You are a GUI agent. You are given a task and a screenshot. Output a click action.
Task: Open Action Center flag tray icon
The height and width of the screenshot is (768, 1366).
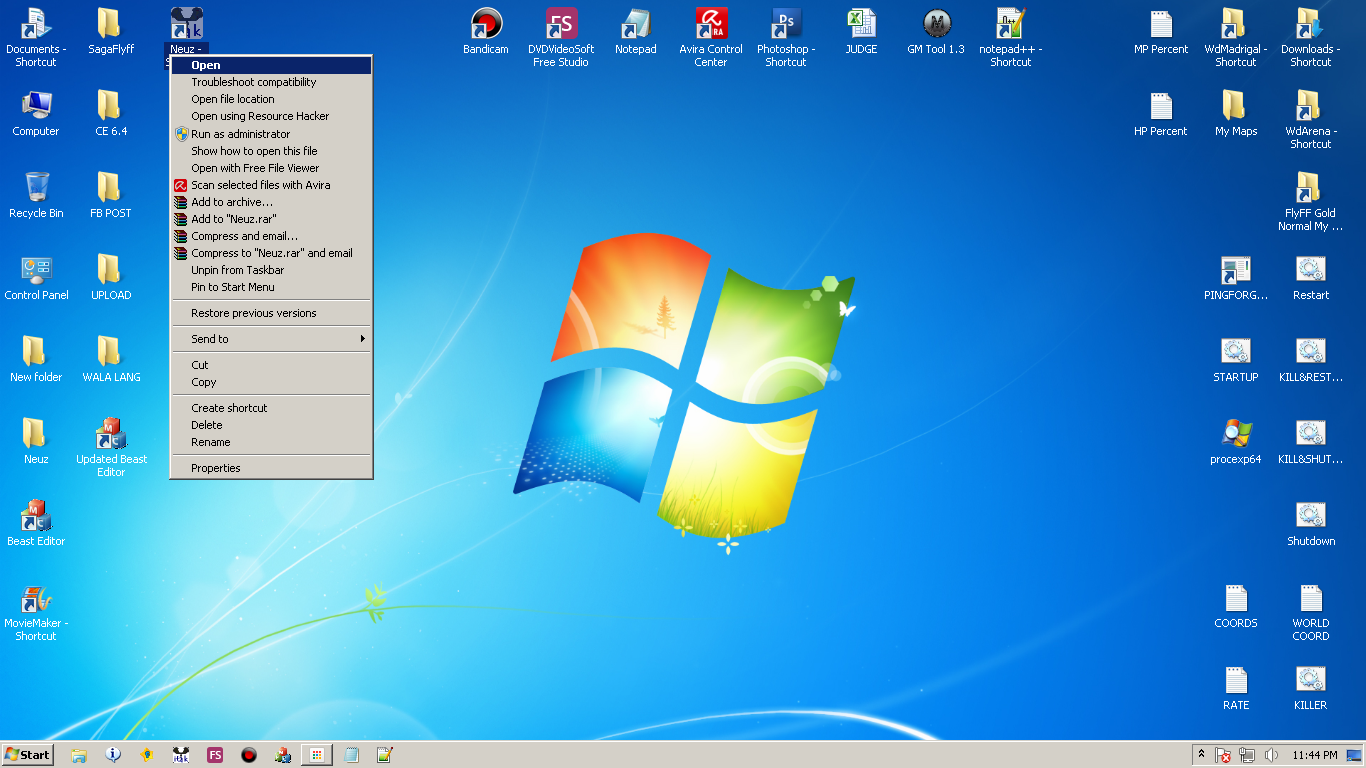1222,755
